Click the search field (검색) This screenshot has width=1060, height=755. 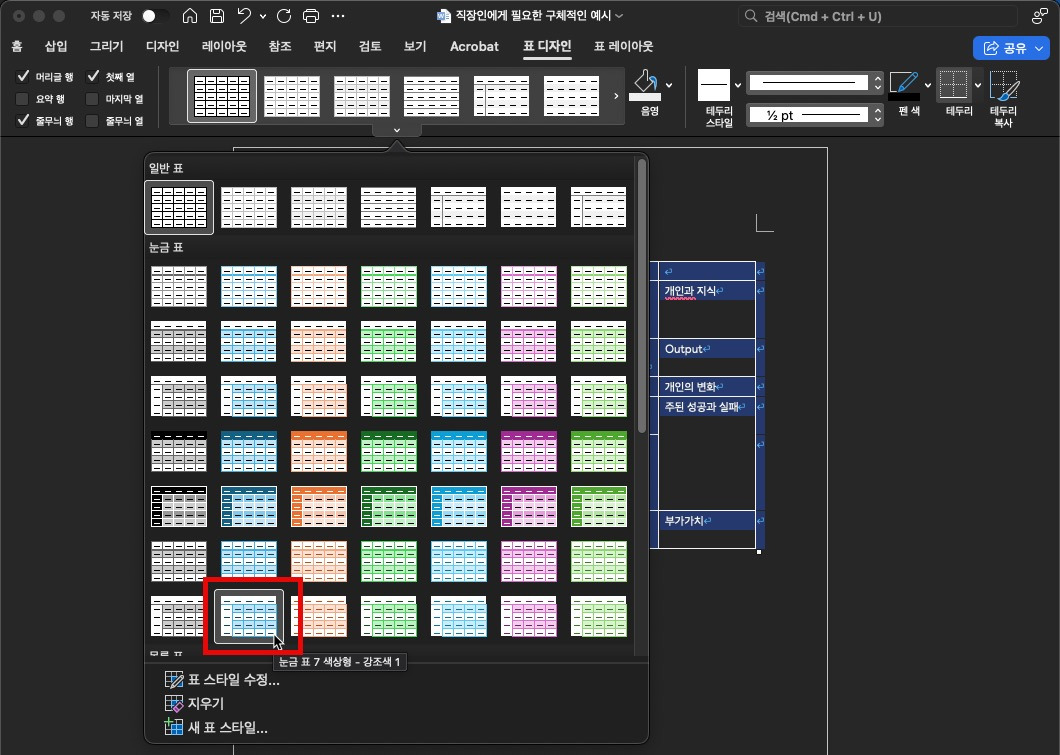[877, 16]
